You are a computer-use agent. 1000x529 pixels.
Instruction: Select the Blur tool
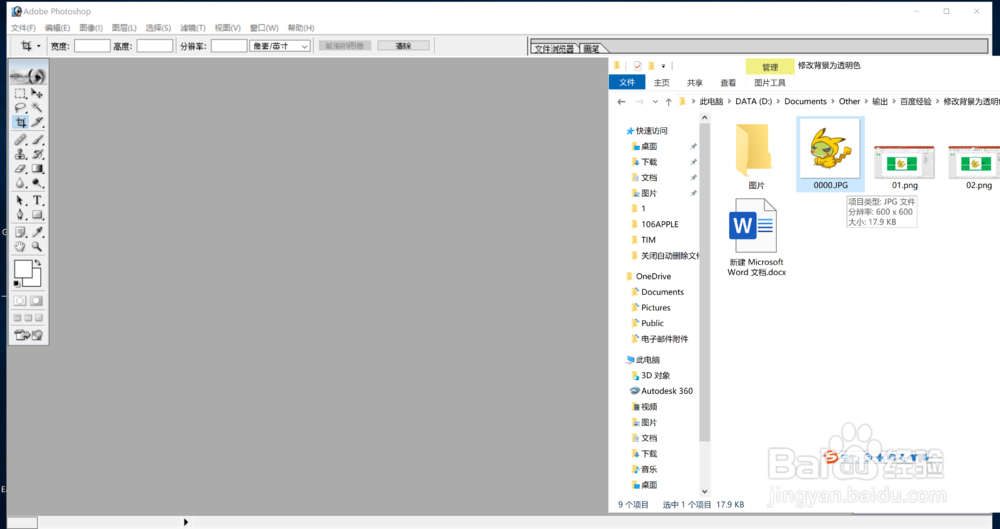pyautogui.click(x=20, y=183)
